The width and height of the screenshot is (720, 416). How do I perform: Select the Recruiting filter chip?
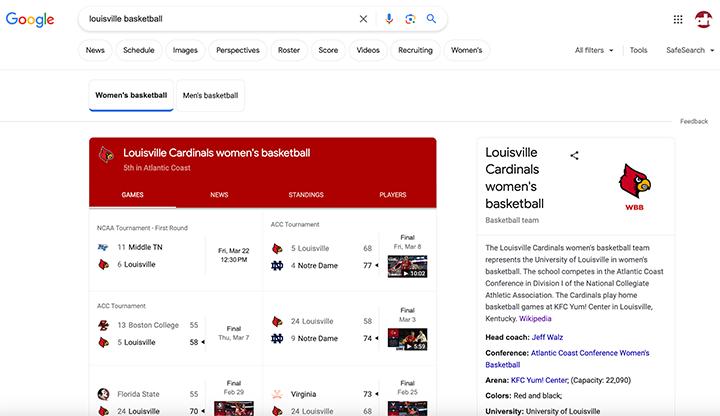point(416,50)
